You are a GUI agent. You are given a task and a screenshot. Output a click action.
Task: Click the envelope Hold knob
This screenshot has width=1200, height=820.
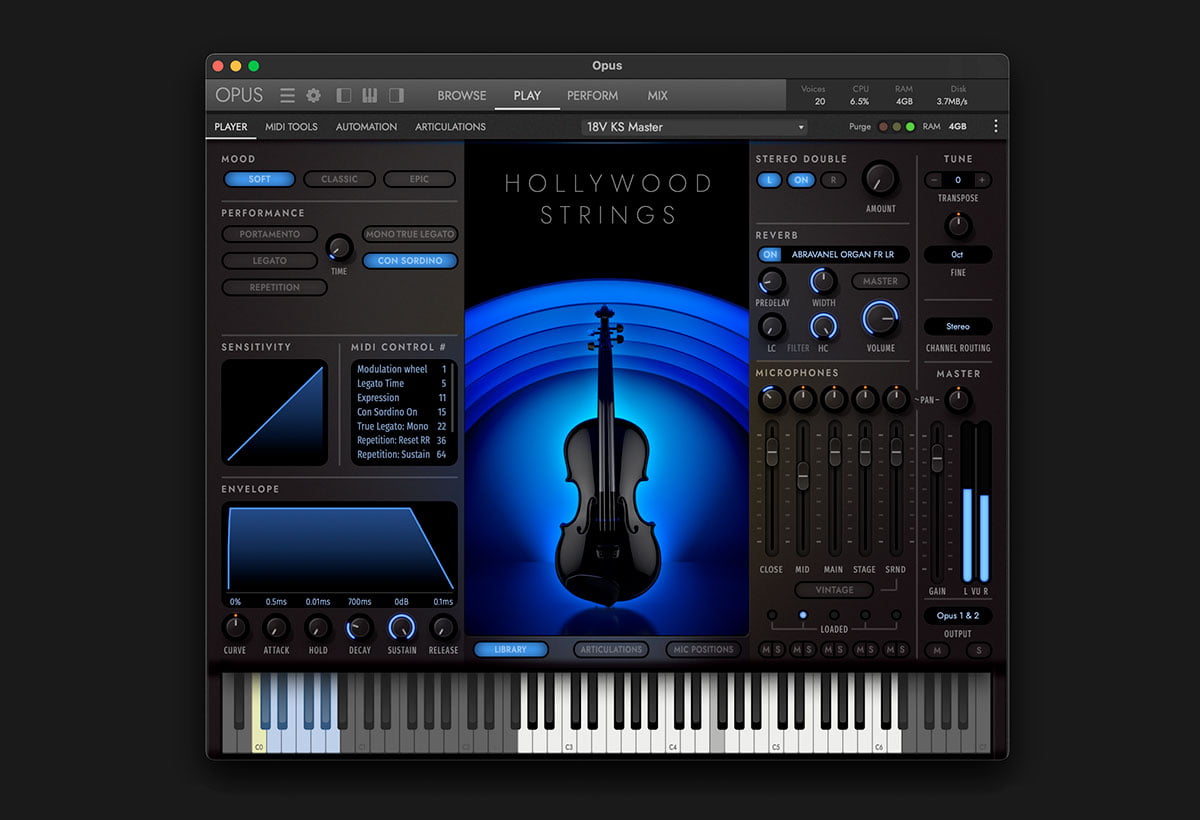point(318,628)
